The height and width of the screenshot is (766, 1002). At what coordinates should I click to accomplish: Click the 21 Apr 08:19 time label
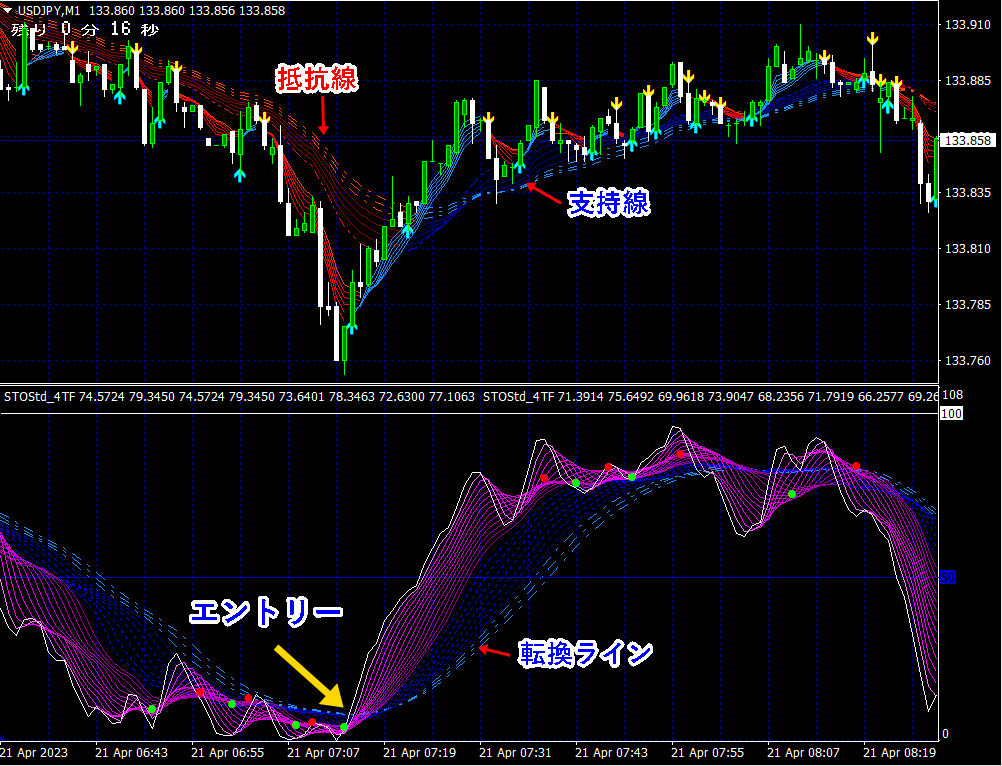[899, 752]
